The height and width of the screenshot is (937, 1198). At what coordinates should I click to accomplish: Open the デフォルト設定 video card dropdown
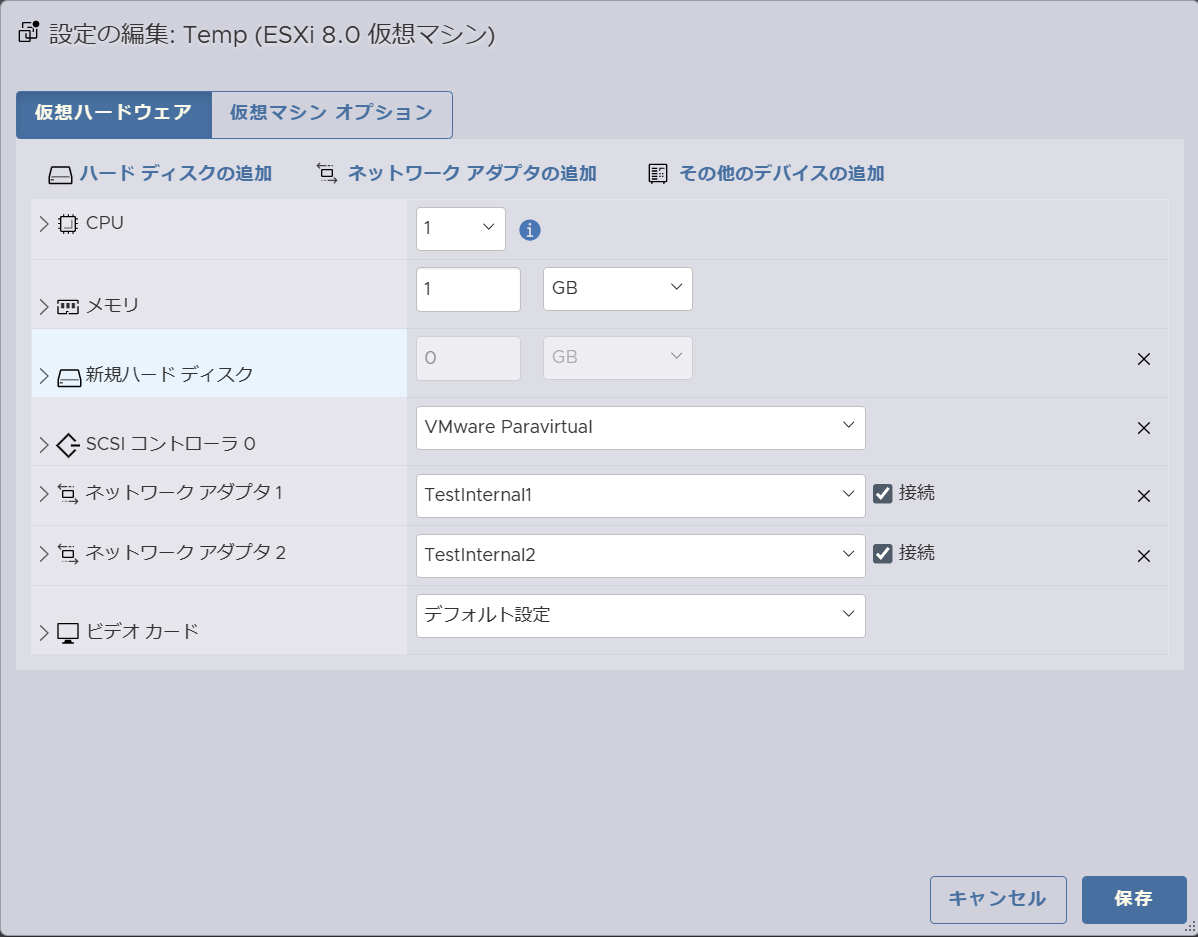640,616
